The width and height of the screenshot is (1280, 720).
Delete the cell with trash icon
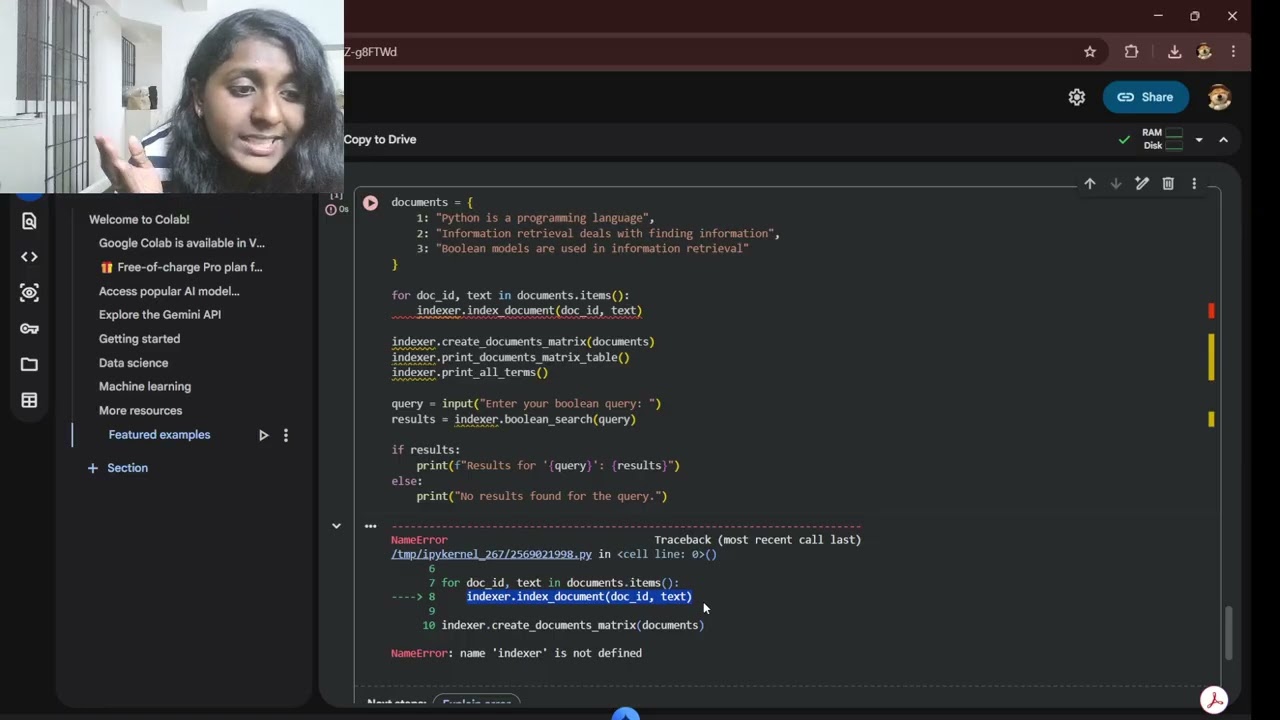pyautogui.click(x=1168, y=184)
